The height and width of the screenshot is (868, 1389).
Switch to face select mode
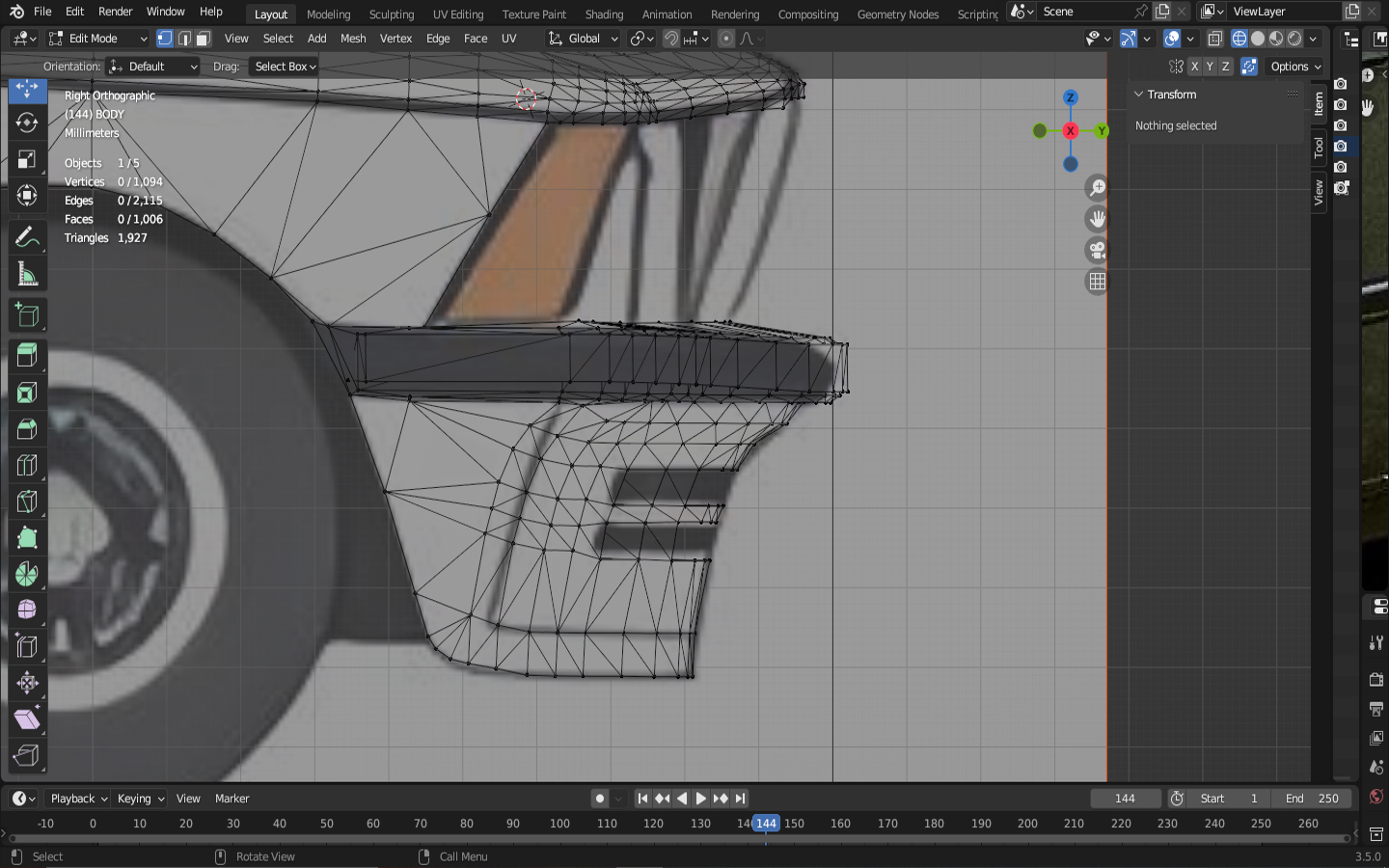(204, 39)
